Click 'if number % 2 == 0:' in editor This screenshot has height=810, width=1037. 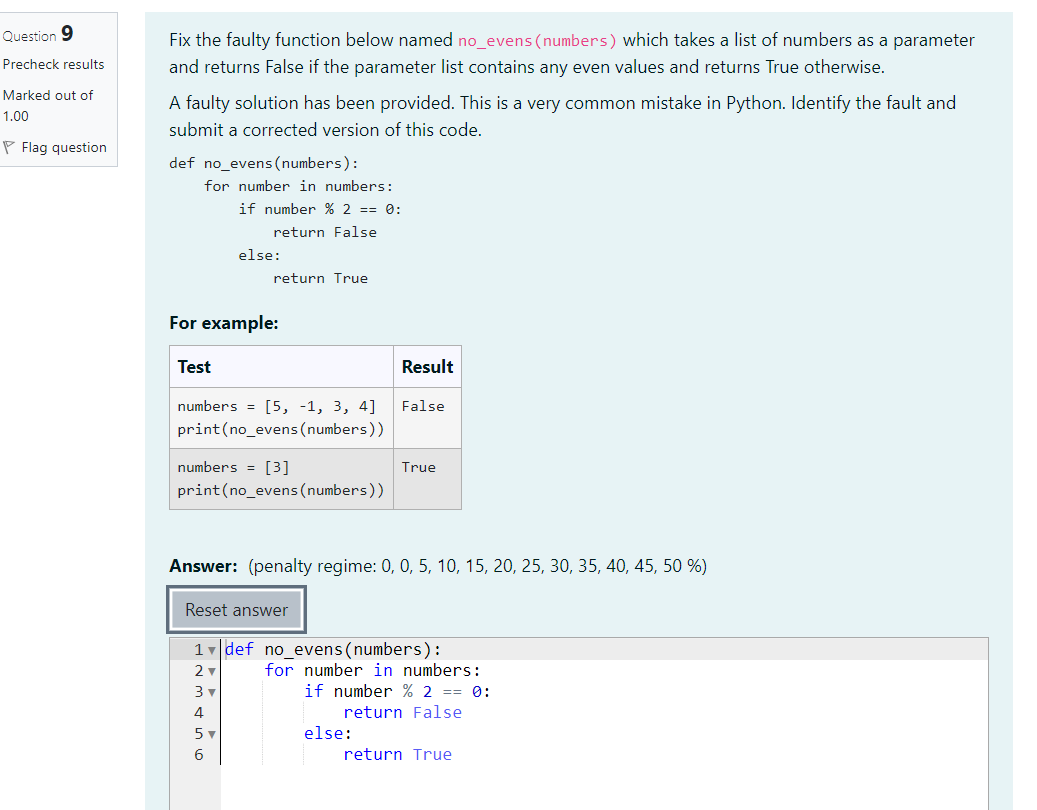(397, 691)
